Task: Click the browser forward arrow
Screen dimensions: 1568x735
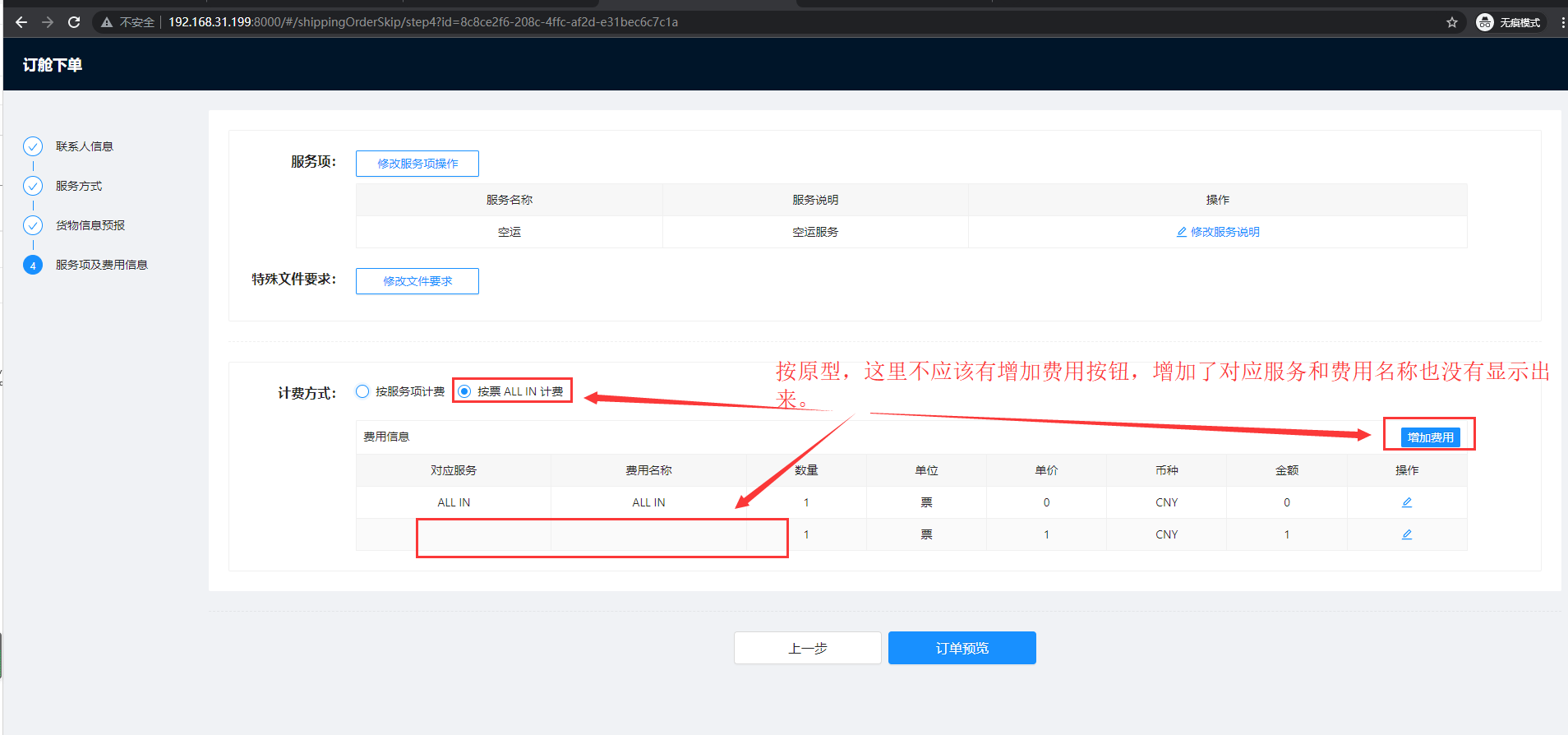Action: pyautogui.click(x=48, y=22)
